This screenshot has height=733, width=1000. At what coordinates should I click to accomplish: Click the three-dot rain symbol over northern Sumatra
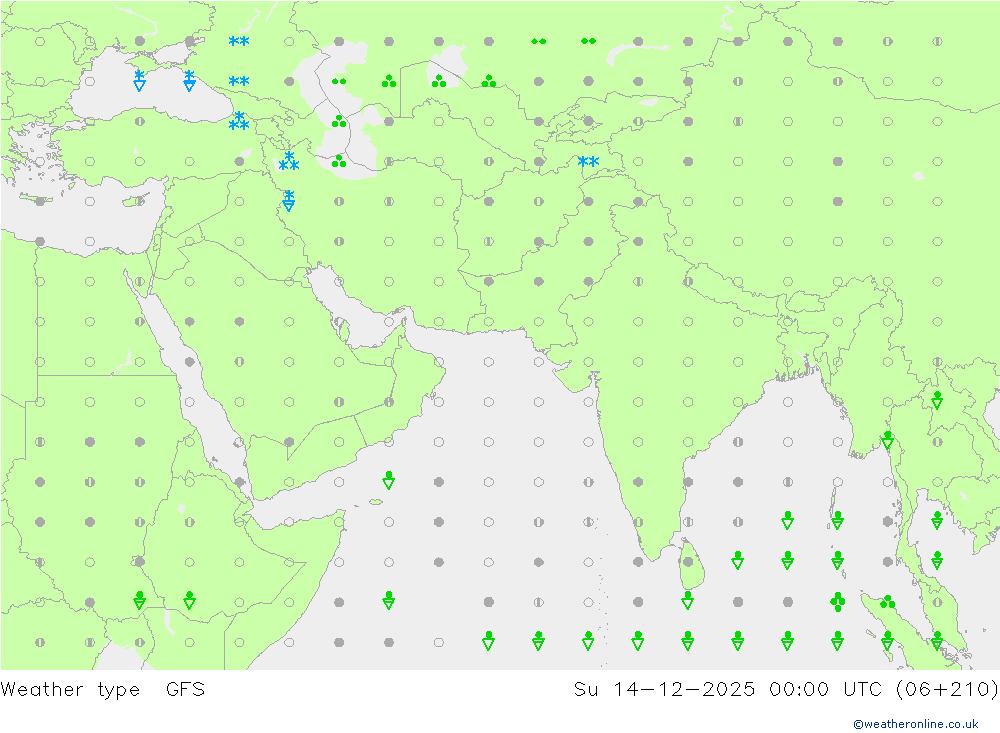click(887, 602)
